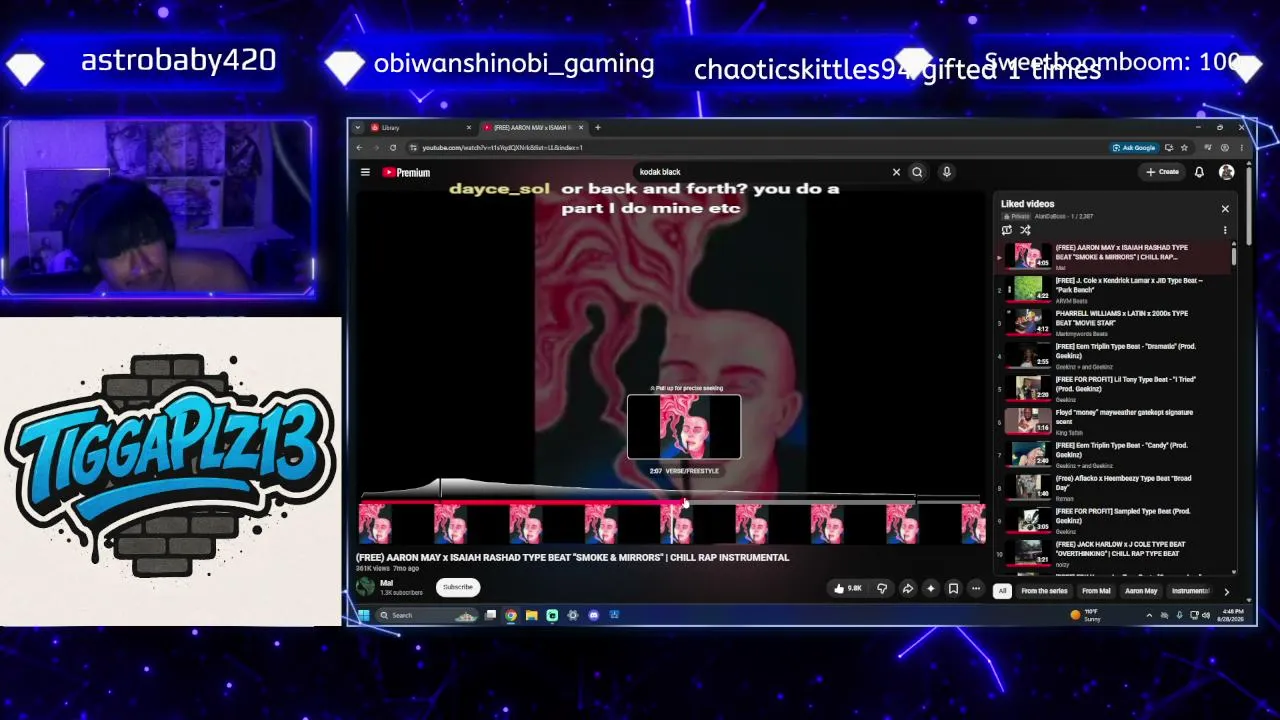Open the taskbar clock and date
The height and width of the screenshot is (720, 1280).
click(x=1232, y=615)
